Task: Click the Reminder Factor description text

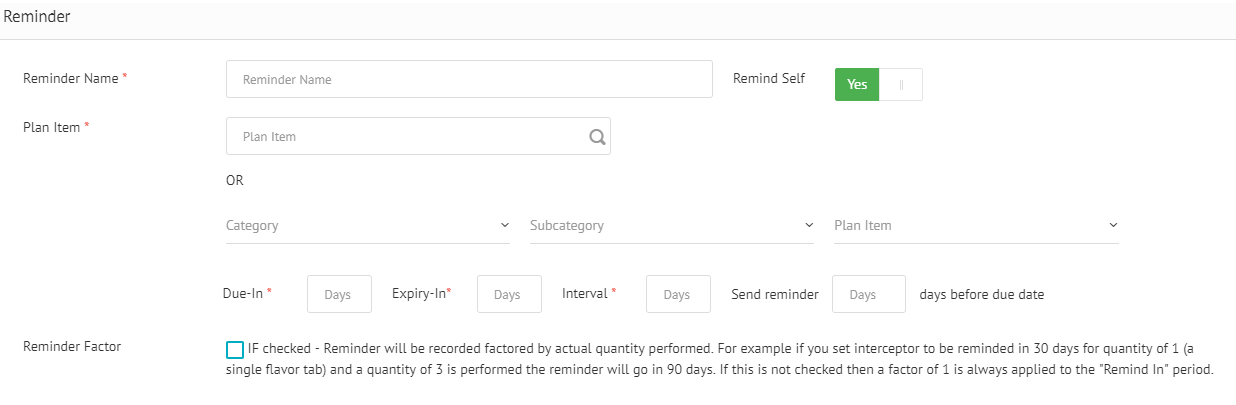Action: (x=720, y=359)
